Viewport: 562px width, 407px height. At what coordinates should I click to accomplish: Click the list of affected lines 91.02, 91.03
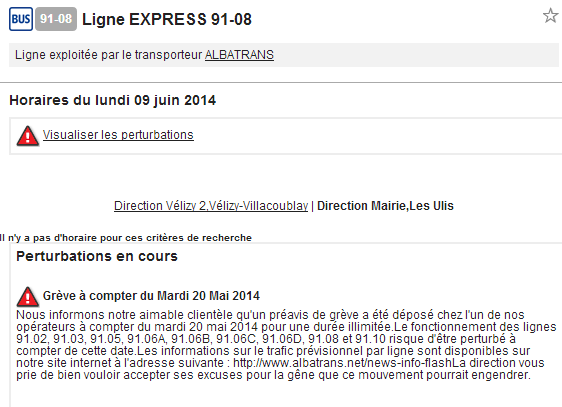(201, 339)
